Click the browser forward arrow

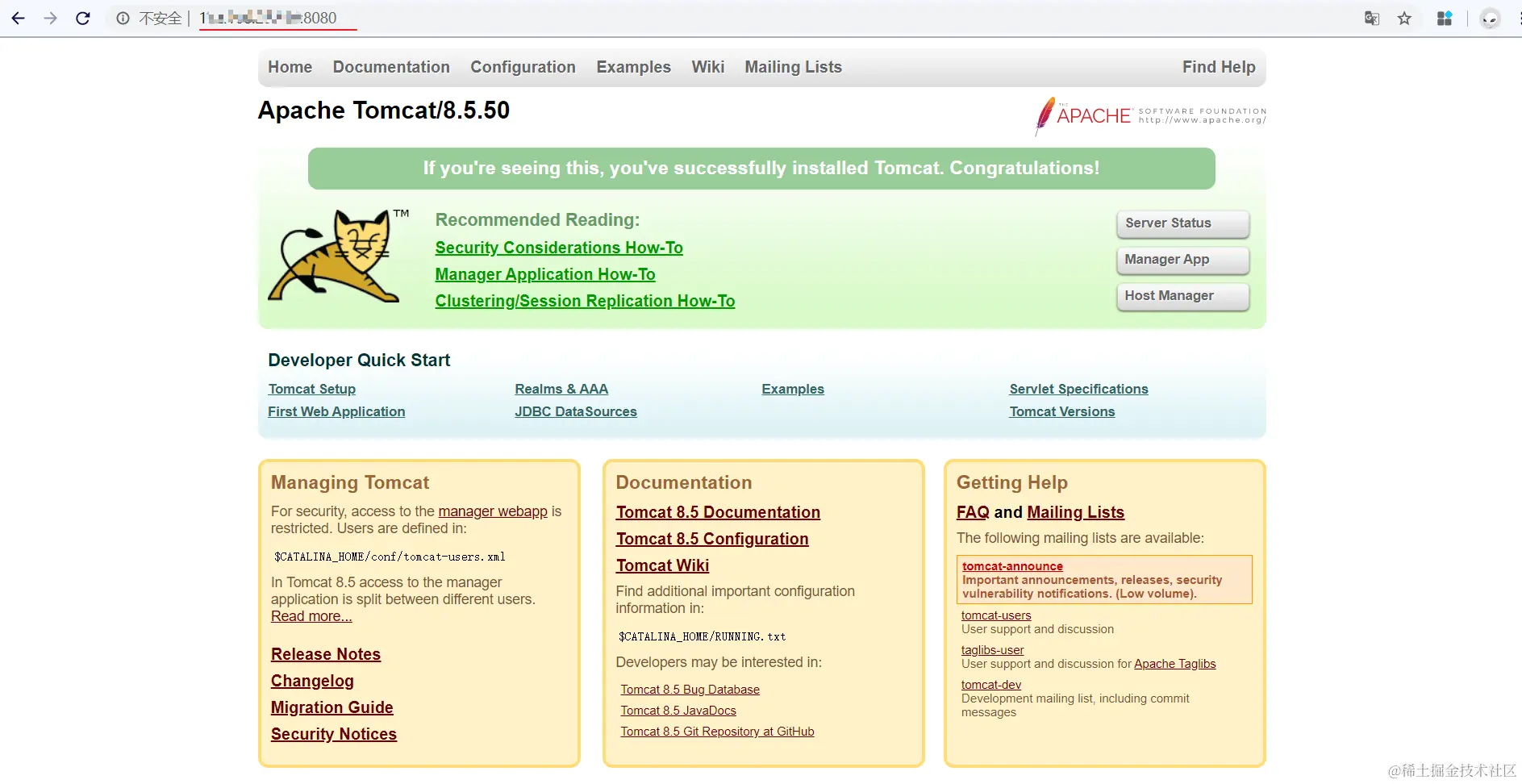point(50,18)
